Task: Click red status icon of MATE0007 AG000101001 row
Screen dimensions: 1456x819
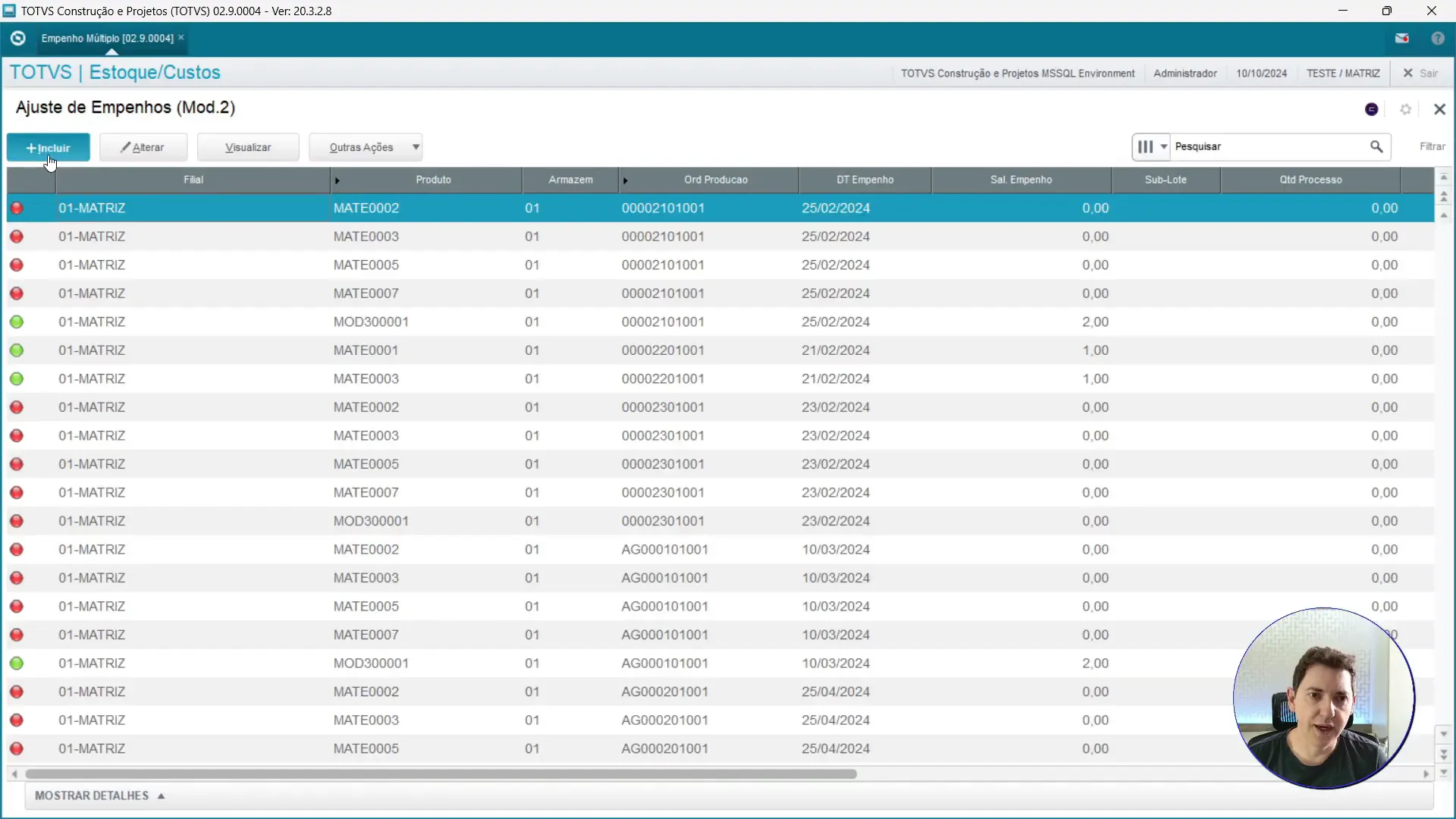Action: 17,635
